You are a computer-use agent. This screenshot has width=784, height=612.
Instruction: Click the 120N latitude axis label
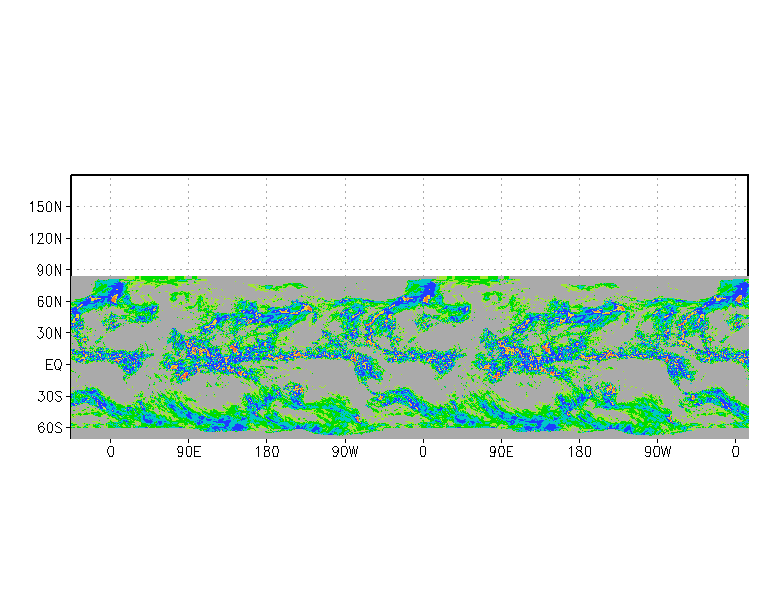[x=46, y=238]
